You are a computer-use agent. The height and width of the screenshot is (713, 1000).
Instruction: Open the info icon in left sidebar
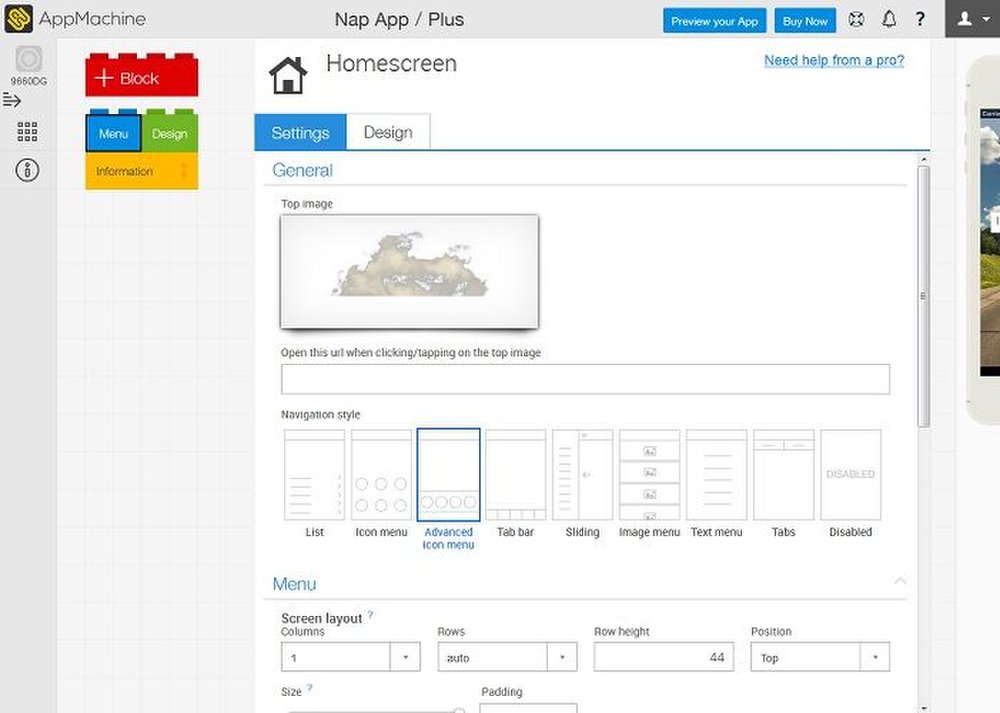28,170
